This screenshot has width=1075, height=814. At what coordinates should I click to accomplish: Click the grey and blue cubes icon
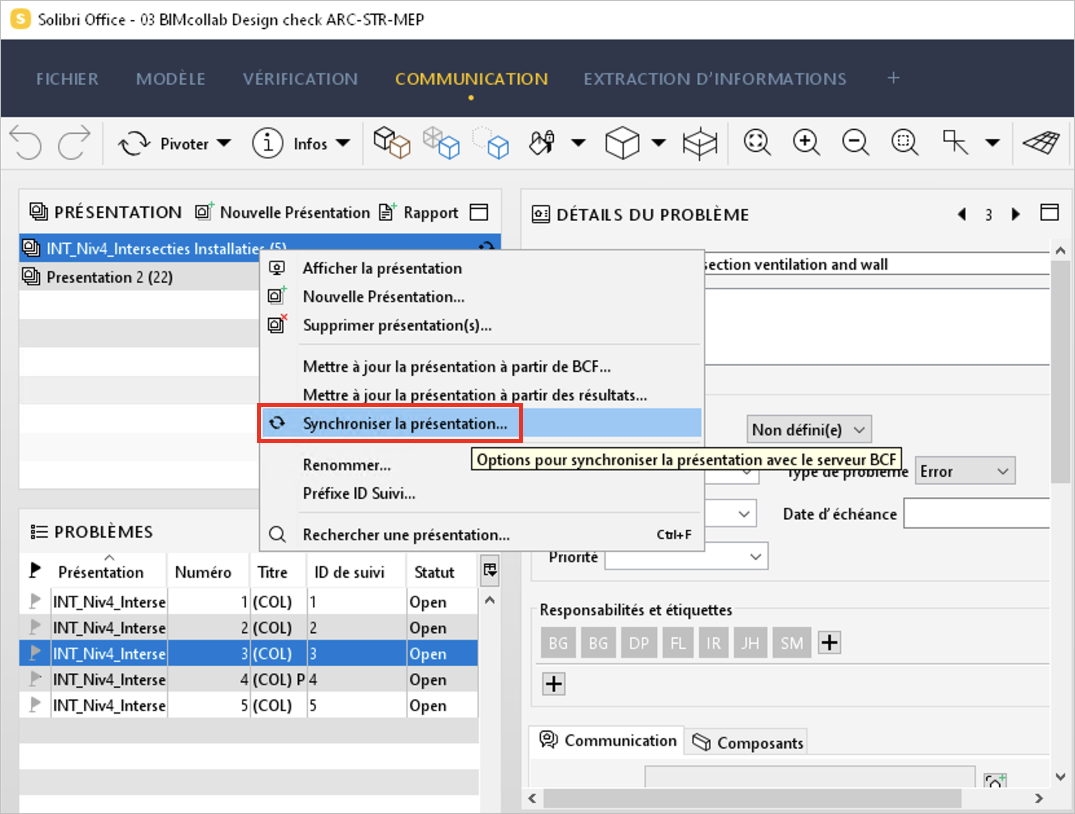[x=441, y=143]
